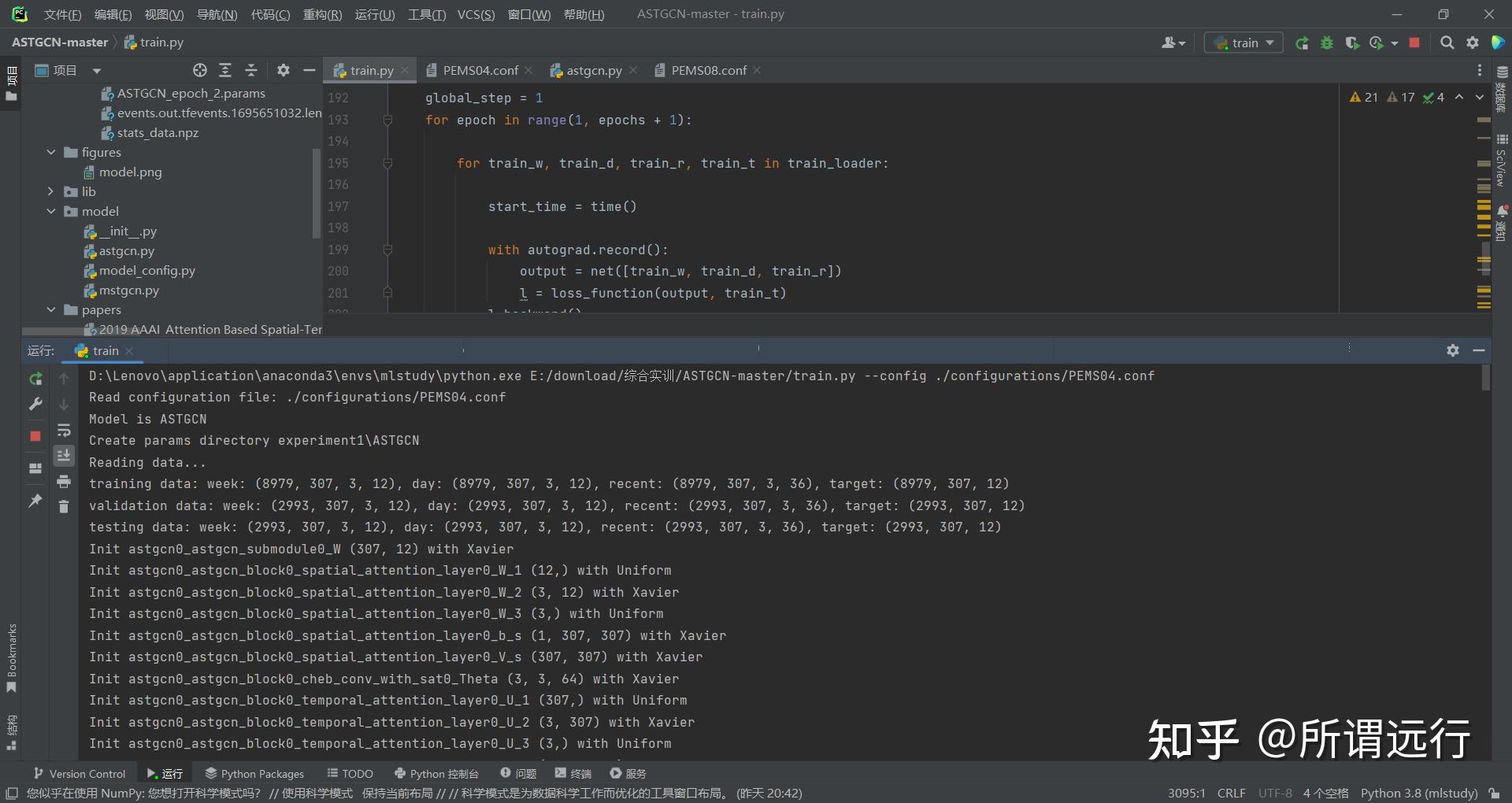This screenshot has height=803, width=1512.
Task: Rerun the train configuration in Run panel
Action: 35,379
